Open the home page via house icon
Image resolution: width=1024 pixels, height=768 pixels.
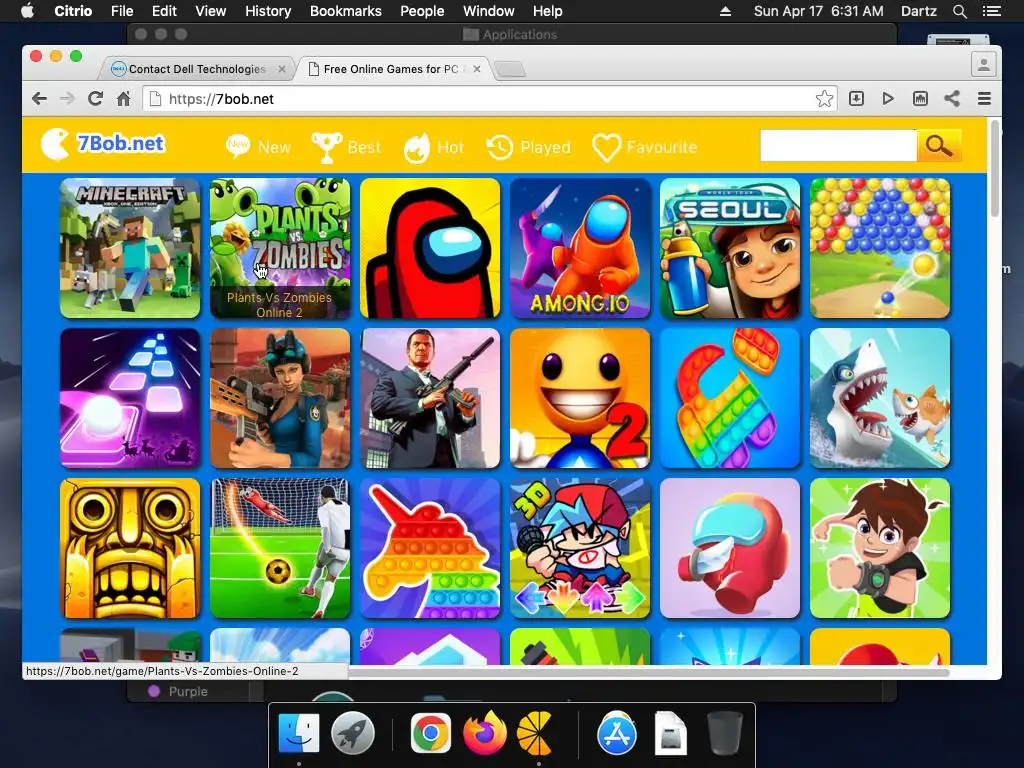tap(123, 99)
